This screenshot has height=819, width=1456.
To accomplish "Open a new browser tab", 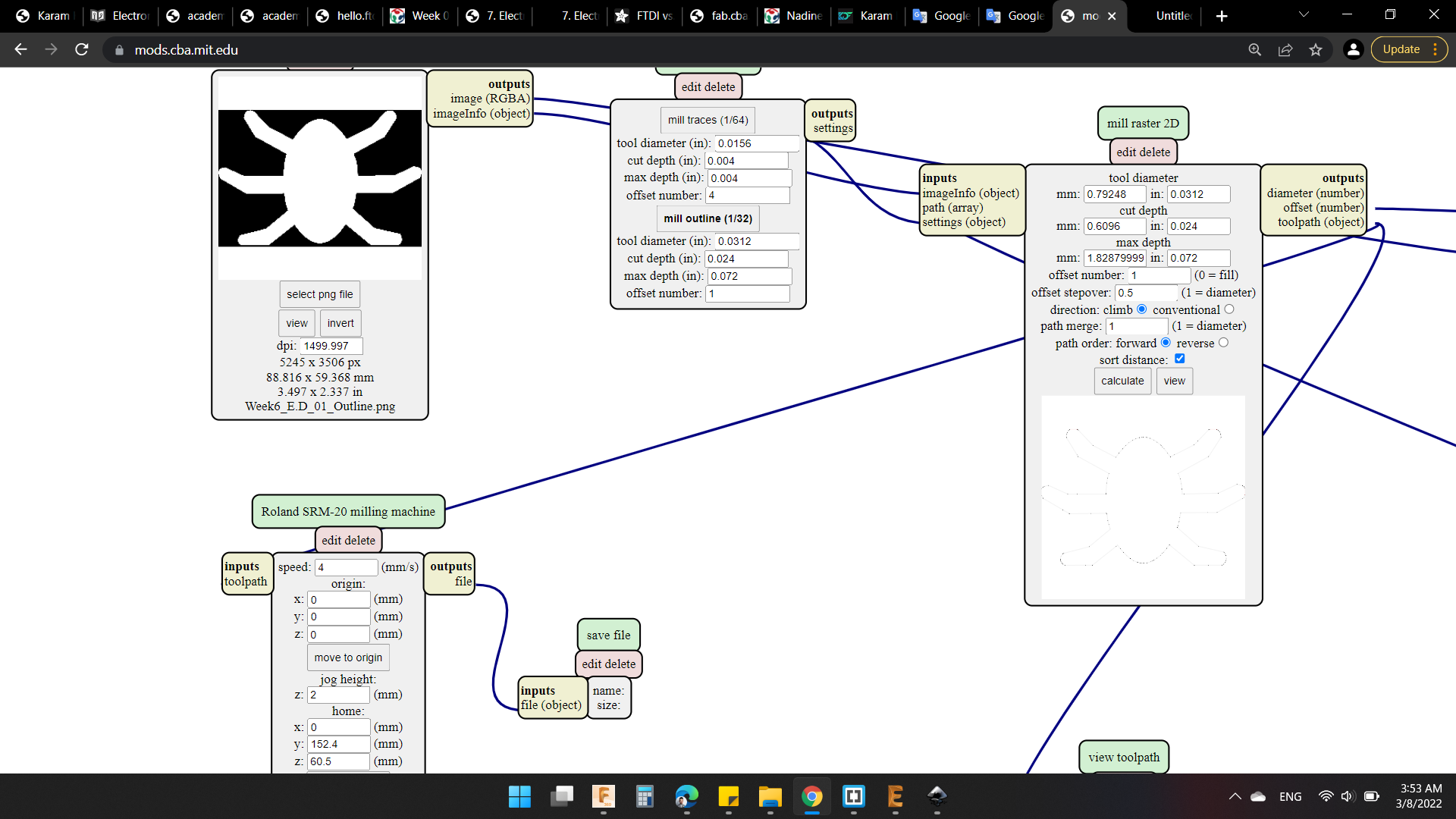I will (1222, 16).
